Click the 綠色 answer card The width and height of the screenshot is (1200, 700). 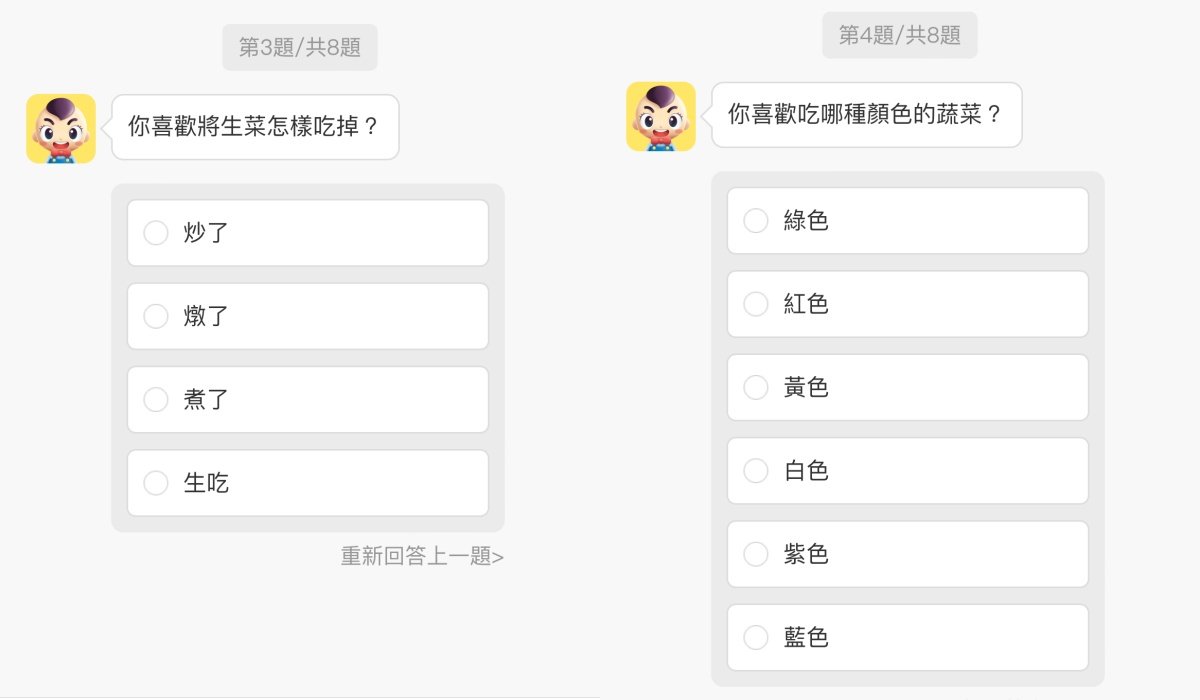[x=908, y=220]
